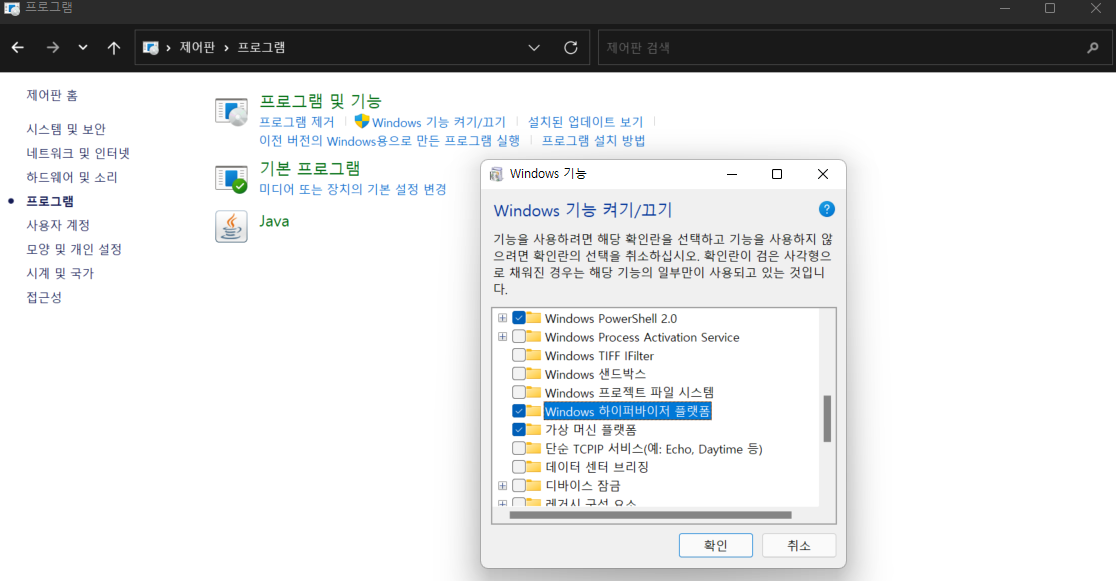Open 모양 및 개인 설정 category
The height and width of the screenshot is (581, 1116).
pyautogui.click(x=74, y=249)
